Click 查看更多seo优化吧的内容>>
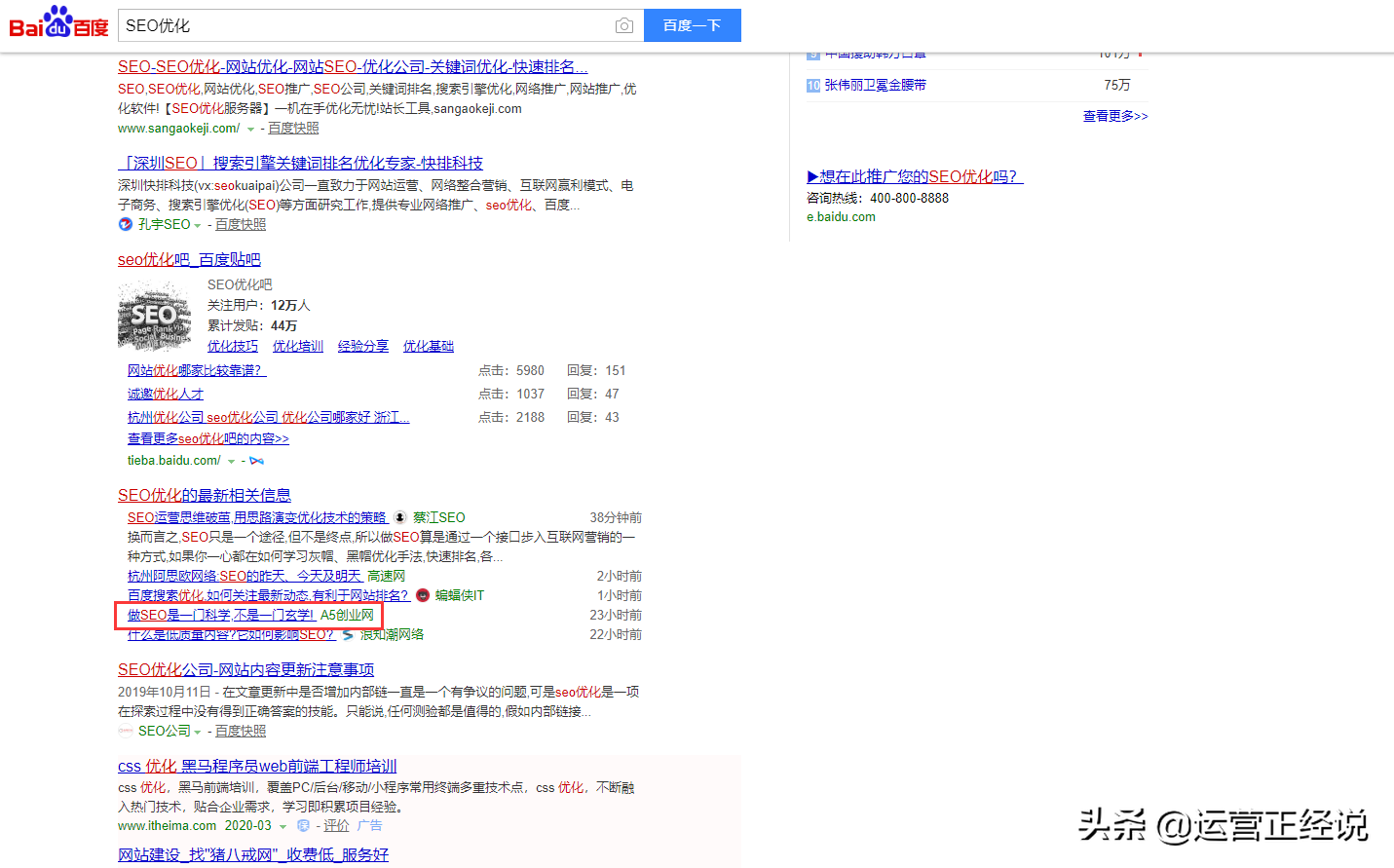Viewport: 1394px width, 868px height. (x=208, y=438)
